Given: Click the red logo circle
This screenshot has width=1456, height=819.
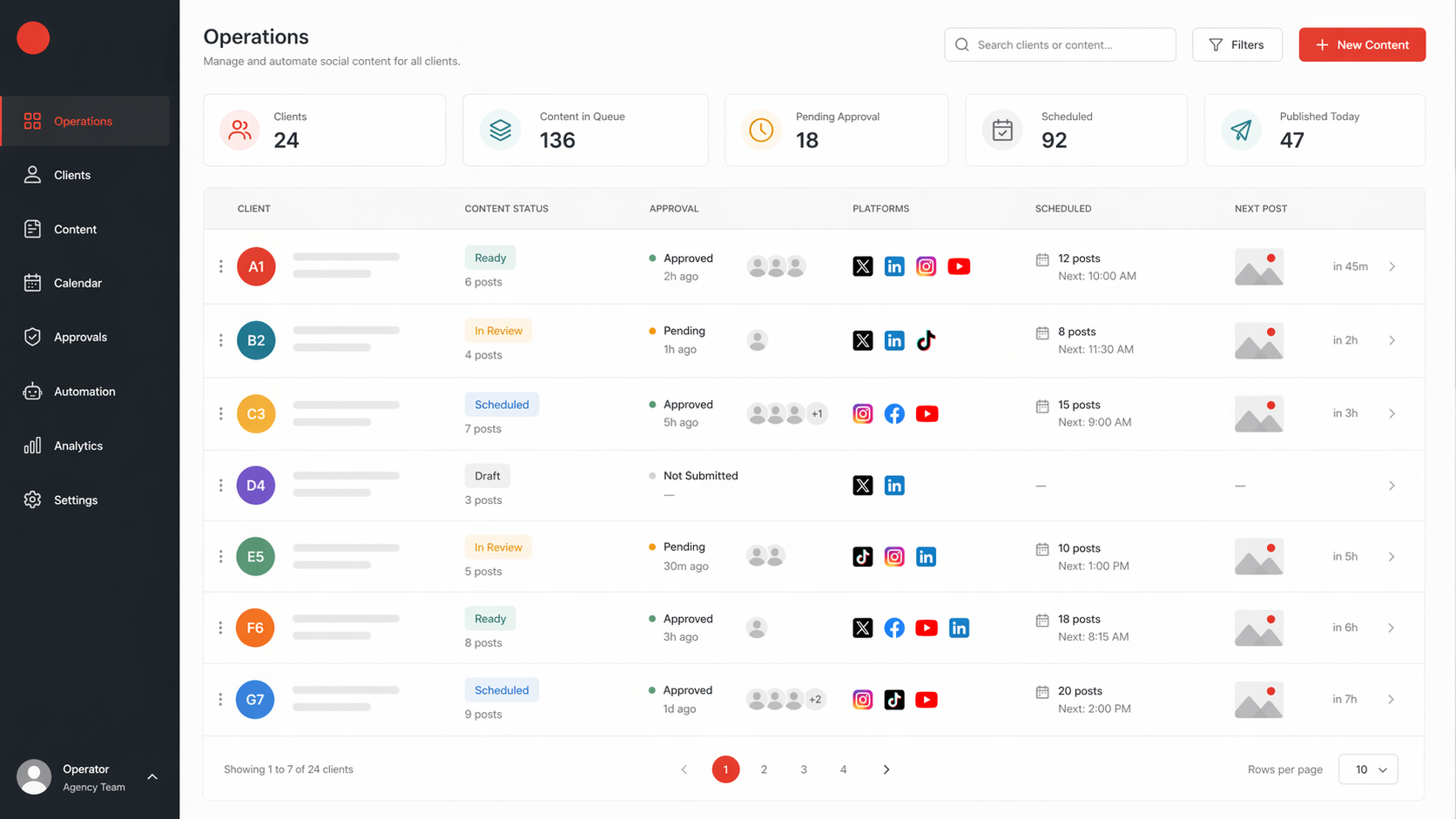Looking at the screenshot, I should pyautogui.click(x=33, y=37).
